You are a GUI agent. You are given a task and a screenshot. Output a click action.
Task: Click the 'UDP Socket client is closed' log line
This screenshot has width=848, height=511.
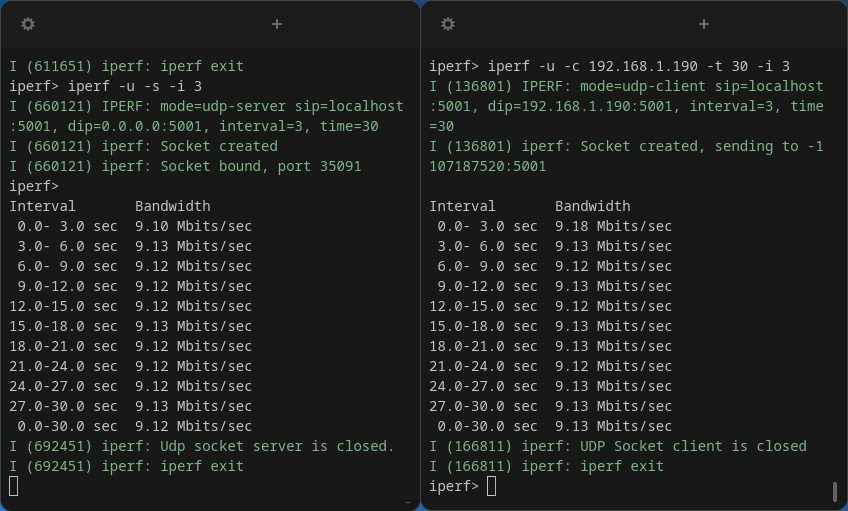618,446
